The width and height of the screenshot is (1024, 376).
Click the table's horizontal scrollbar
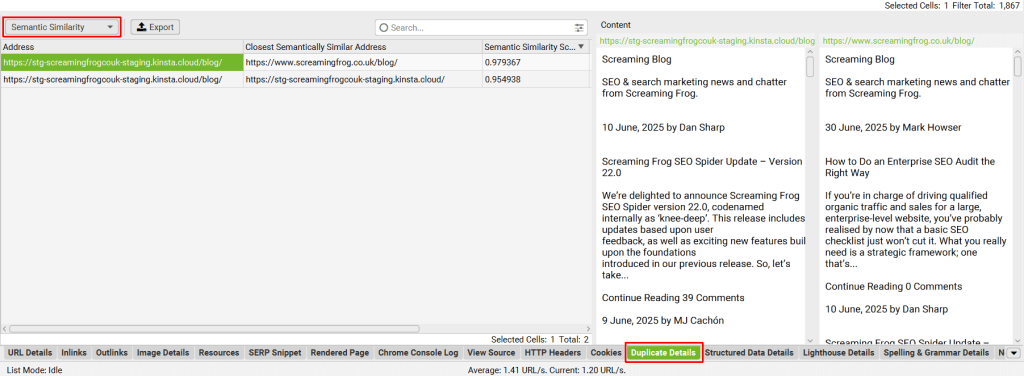[214, 329]
